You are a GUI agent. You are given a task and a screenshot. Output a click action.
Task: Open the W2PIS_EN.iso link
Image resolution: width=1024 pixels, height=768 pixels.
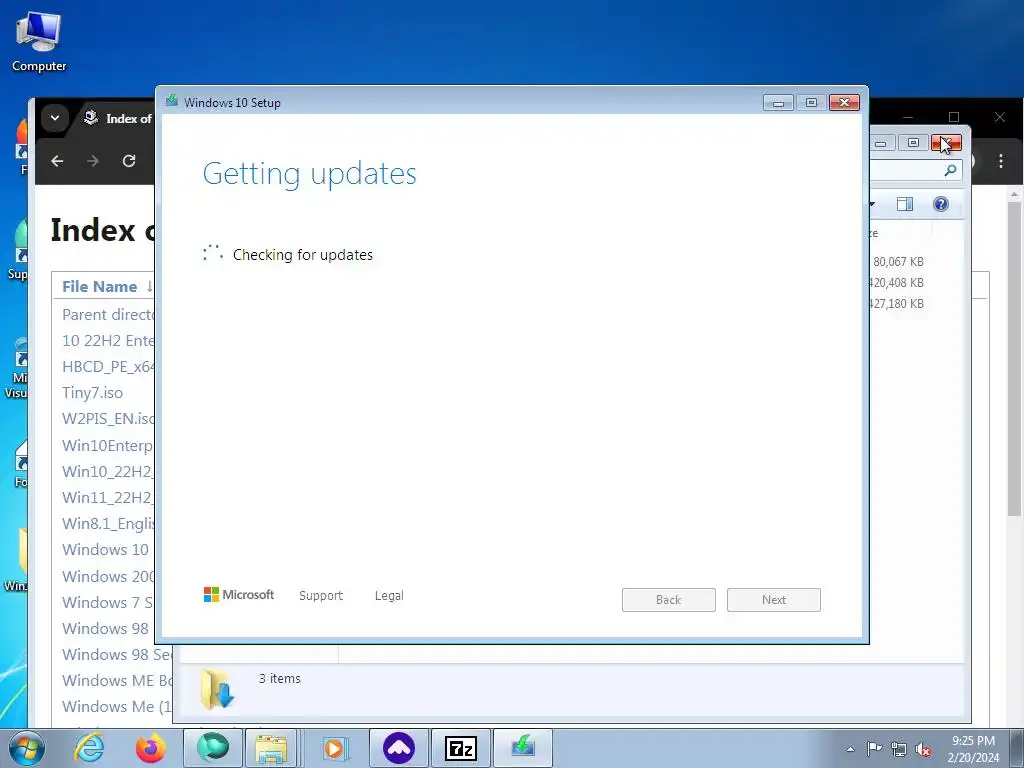pyautogui.click(x=108, y=419)
